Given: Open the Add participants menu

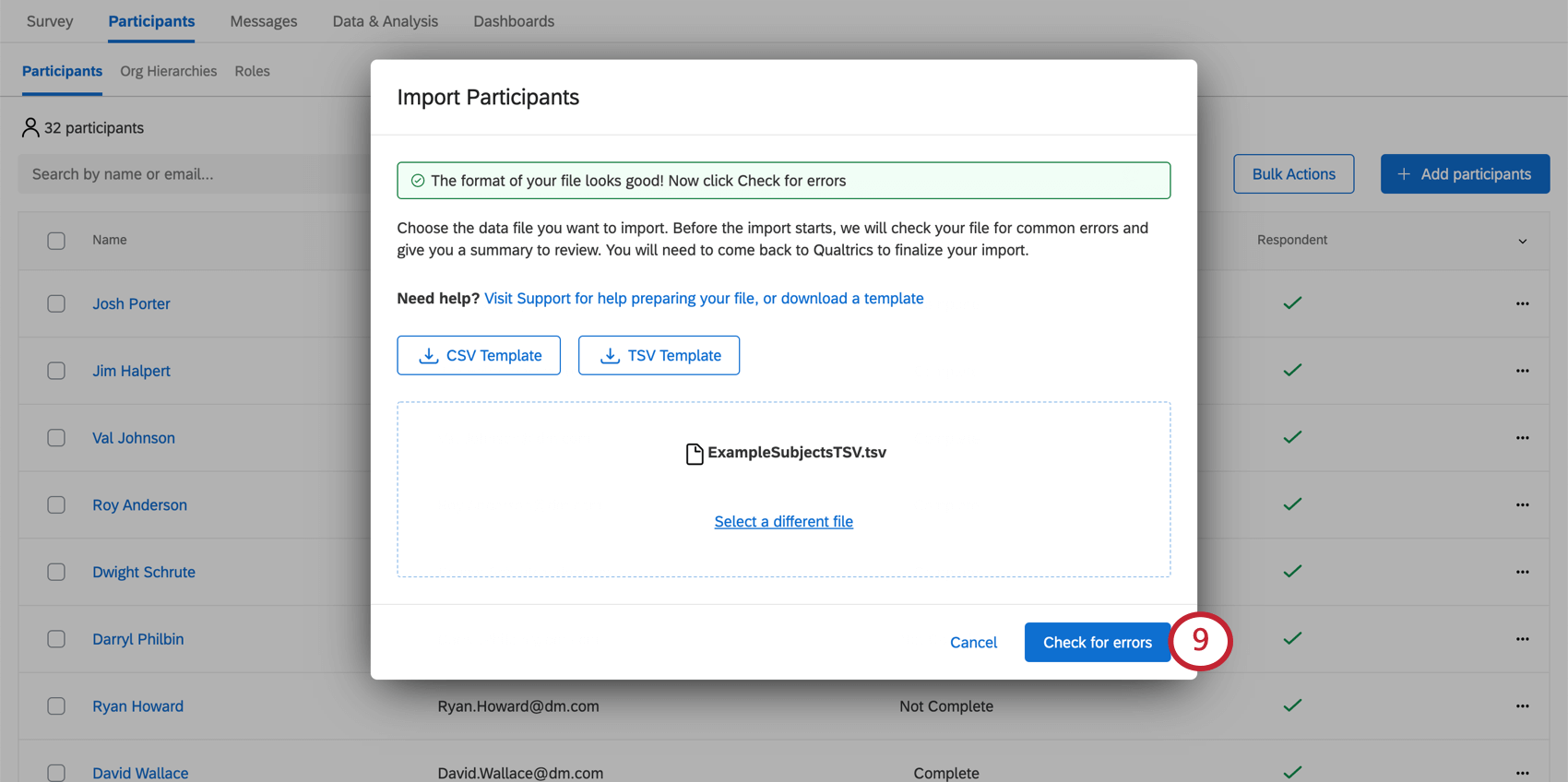Looking at the screenshot, I should 1465,174.
